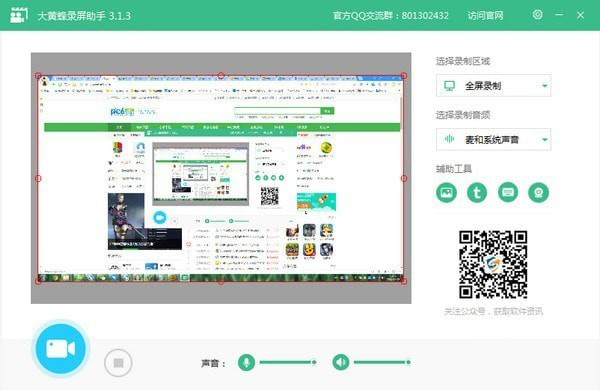Image resolution: width=600 pixels, height=390 pixels.
Task: Click the QR code image
Action: tap(493, 264)
